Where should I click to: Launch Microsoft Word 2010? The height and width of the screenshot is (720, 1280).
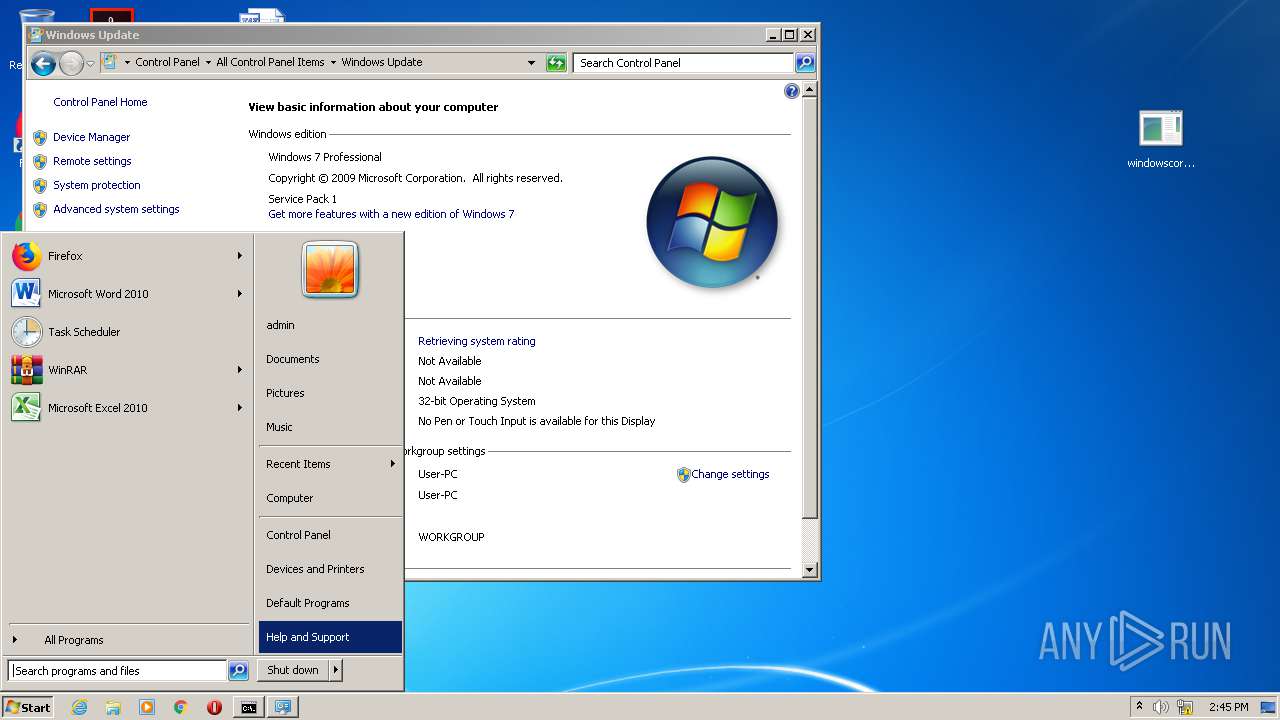pos(127,294)
